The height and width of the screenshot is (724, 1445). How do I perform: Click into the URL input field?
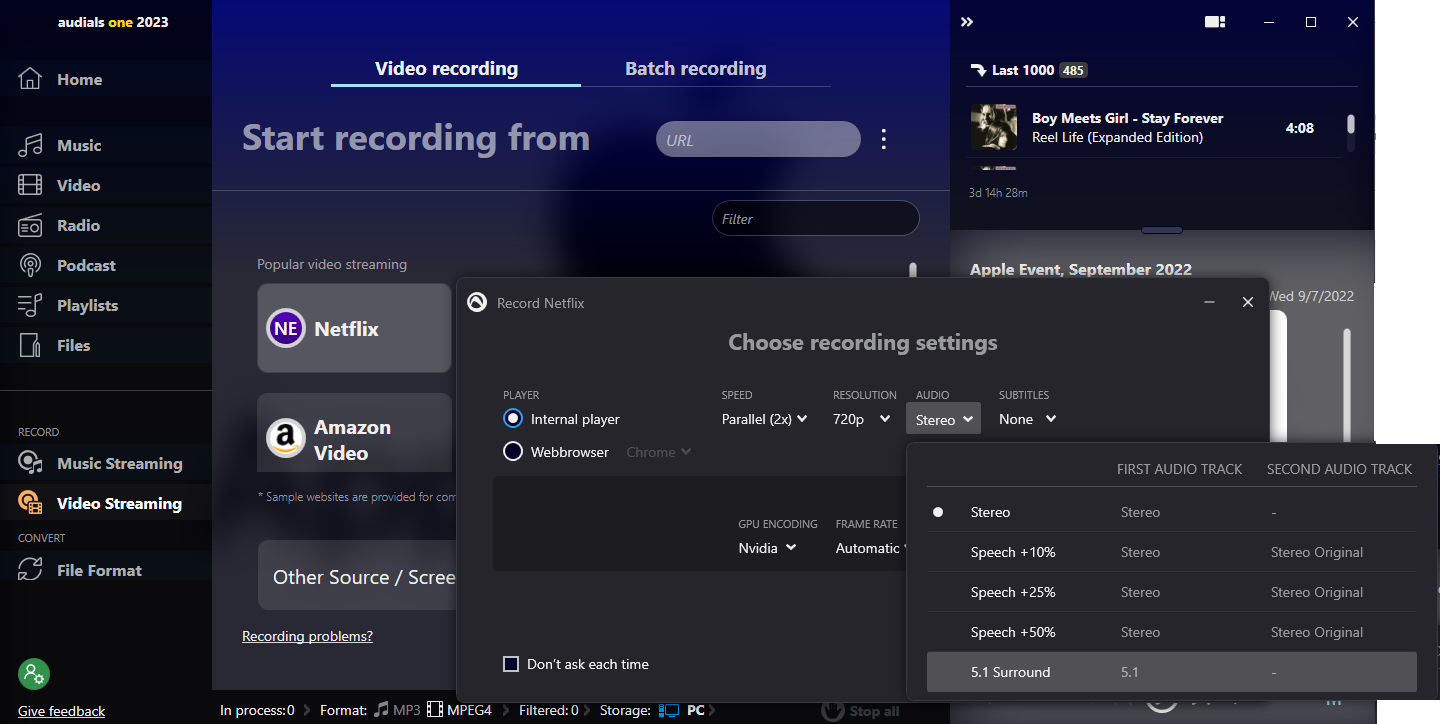758,139
